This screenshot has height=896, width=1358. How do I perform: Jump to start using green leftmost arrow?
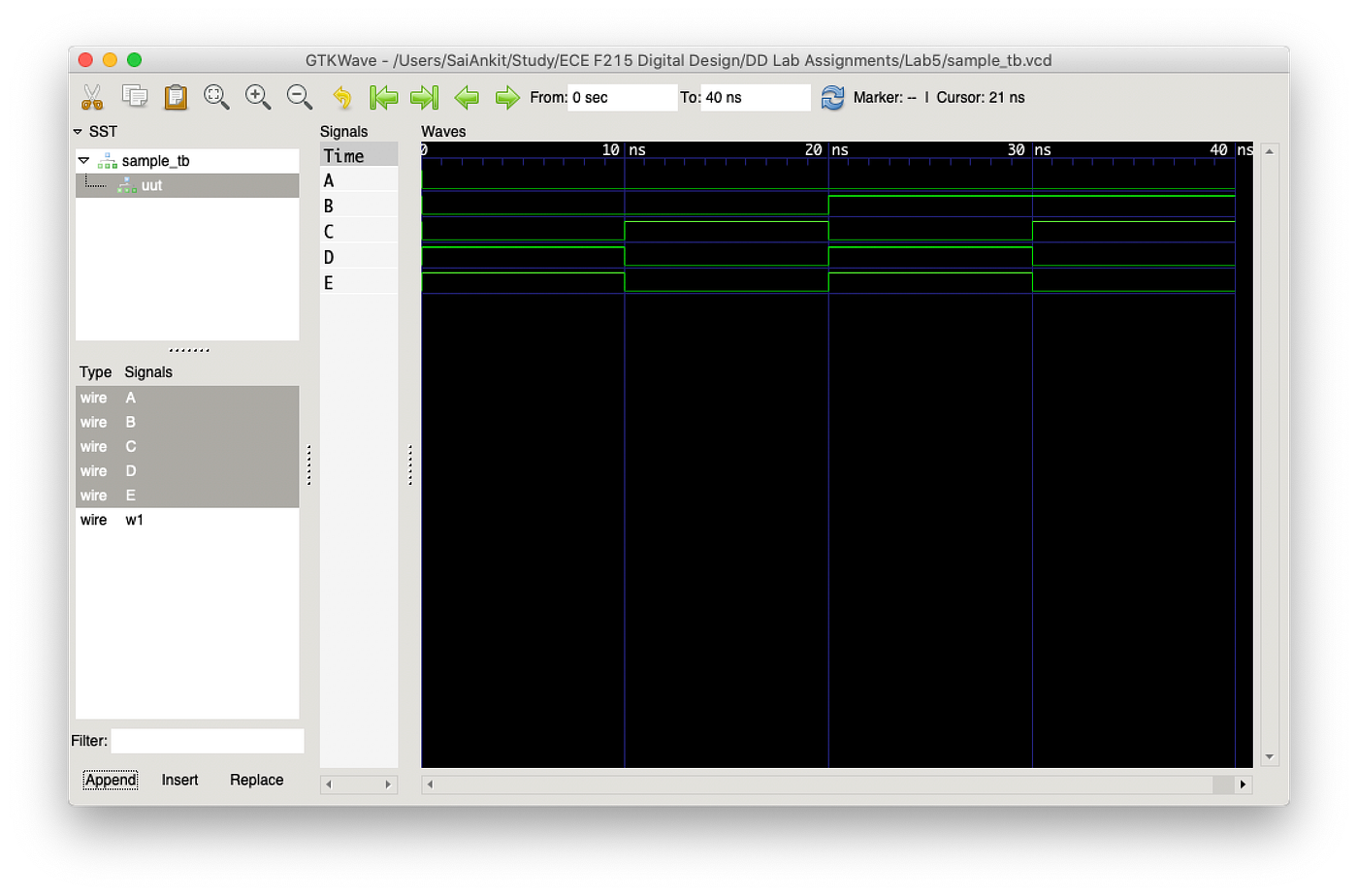coord(383,97)
